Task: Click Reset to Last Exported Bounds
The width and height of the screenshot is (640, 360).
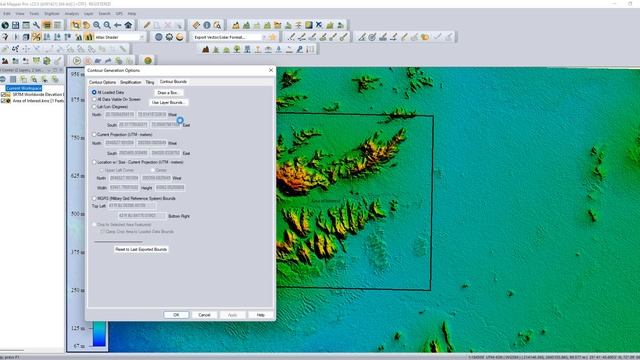Action: pos(141,249)
